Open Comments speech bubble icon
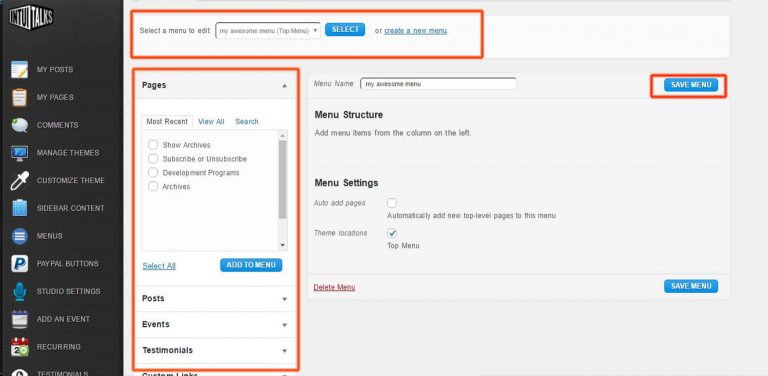768x376 pixels. click(20, 125)
